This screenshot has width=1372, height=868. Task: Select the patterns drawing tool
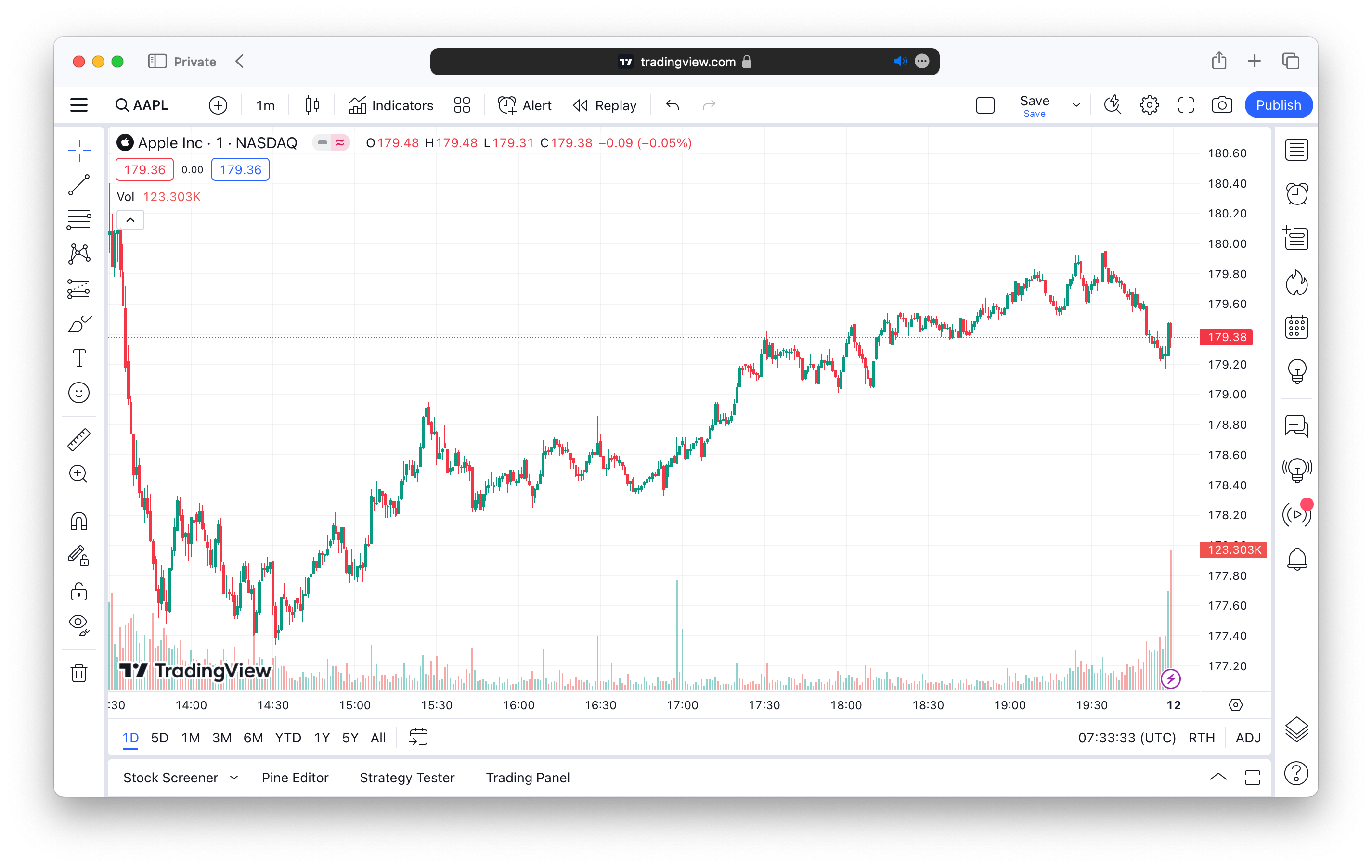78,254
